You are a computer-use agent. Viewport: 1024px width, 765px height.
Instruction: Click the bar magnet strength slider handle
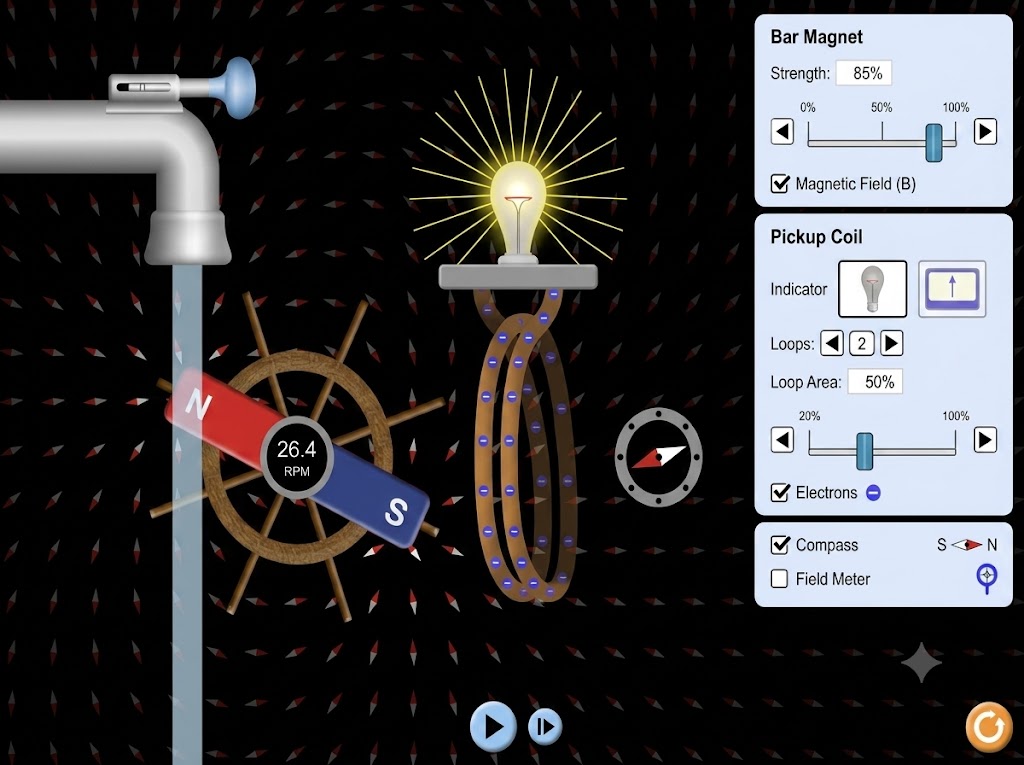(x=934, y=142)
